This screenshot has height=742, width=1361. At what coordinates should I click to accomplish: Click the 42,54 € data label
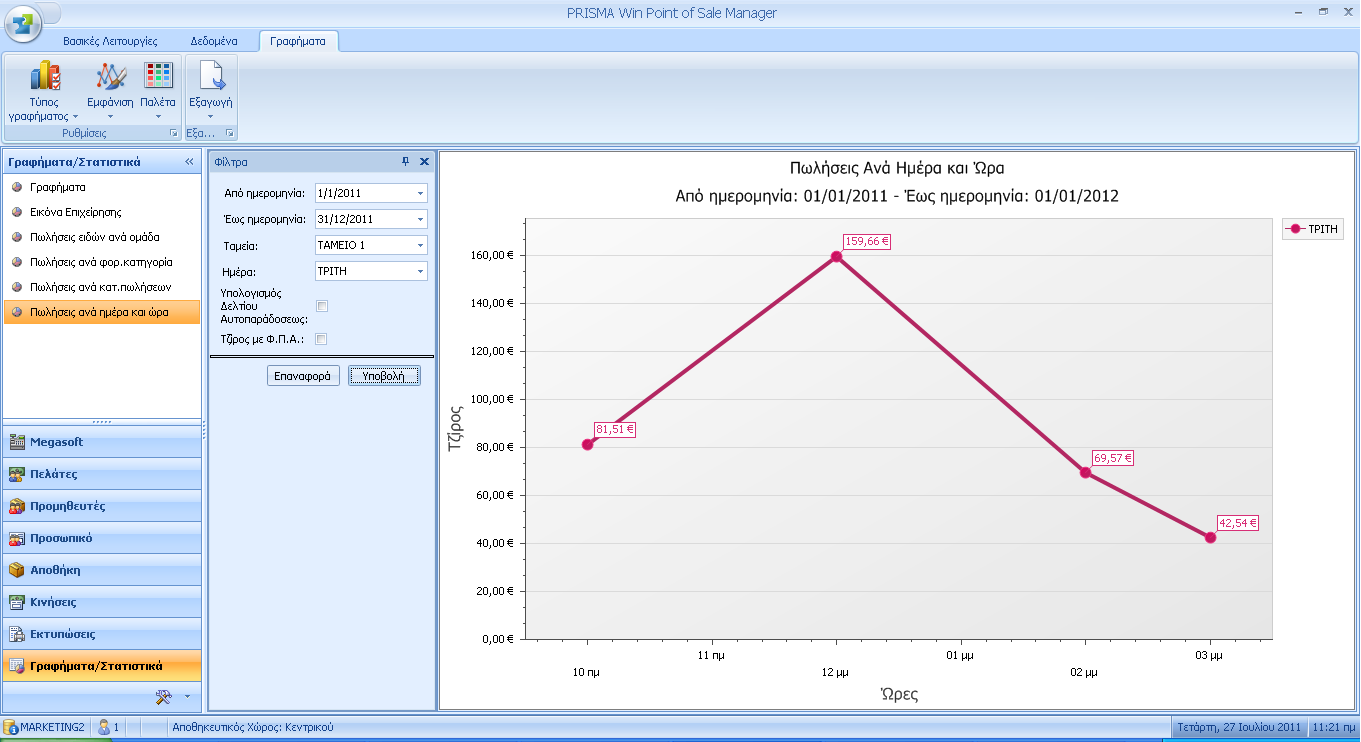(1238, 523)
